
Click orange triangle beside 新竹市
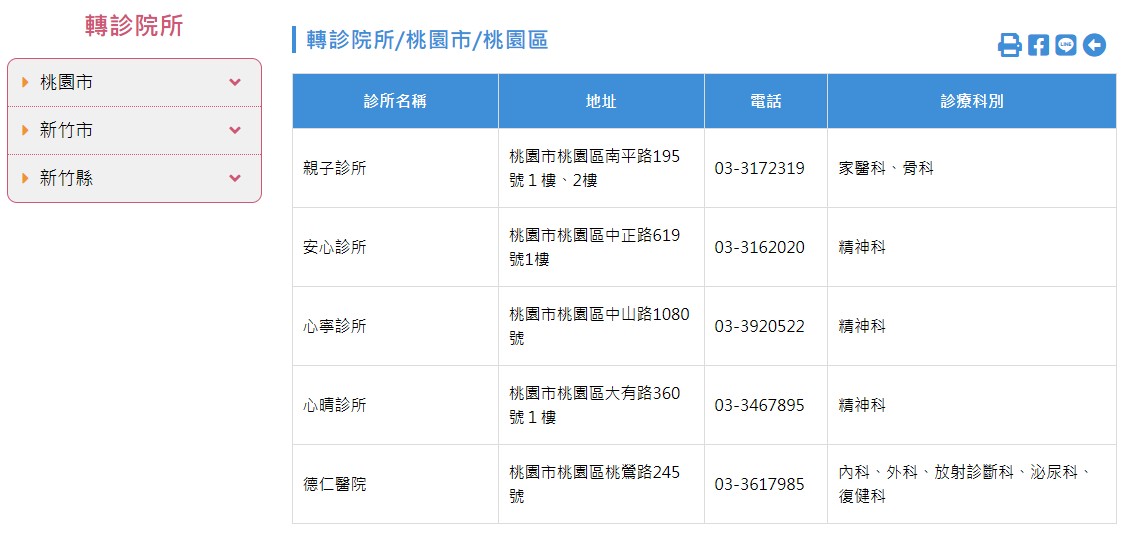[x=26, y=131]
